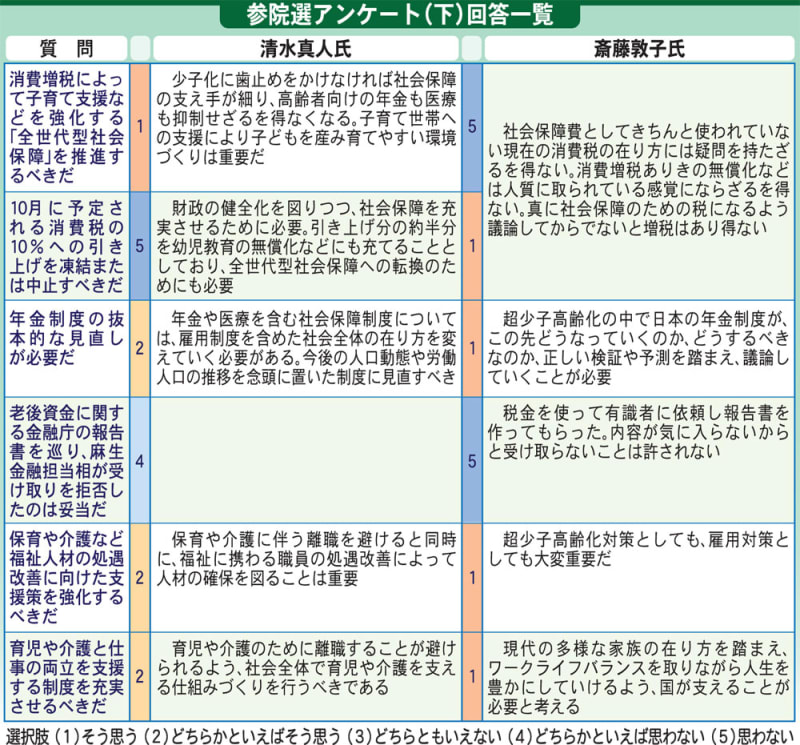This screenshot has height=745, width=800.
Task: Click 清水's answer starting 財政の健全化を図りつつ
Action: click(x=306, y=246)
